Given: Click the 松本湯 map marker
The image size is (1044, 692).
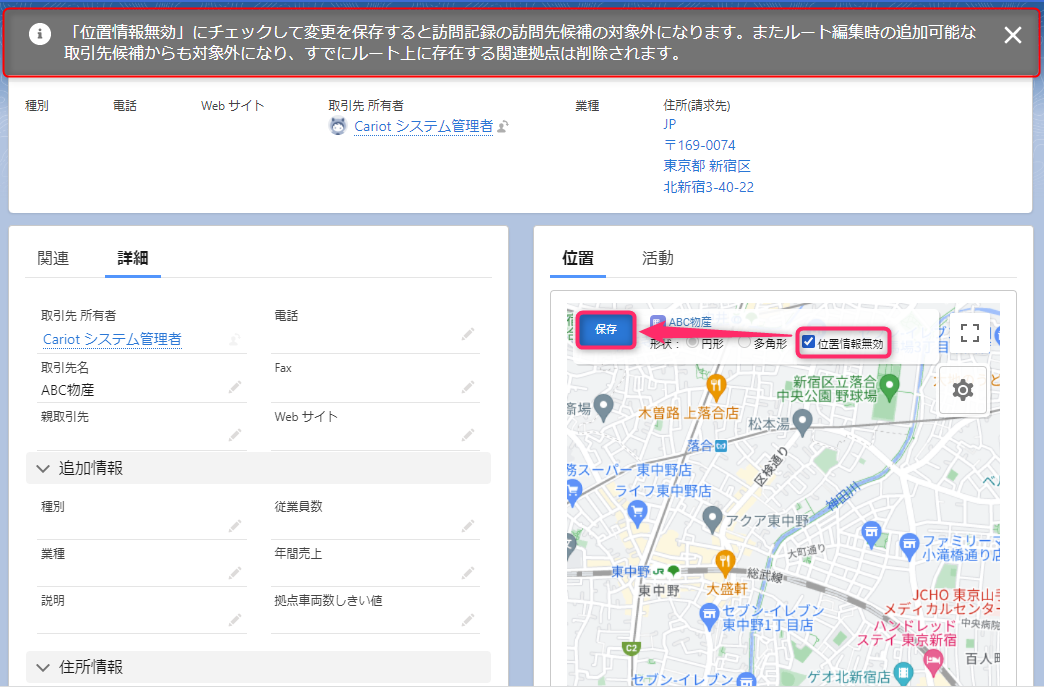Looking at the screenshot, I should click(x=802, y=421).
